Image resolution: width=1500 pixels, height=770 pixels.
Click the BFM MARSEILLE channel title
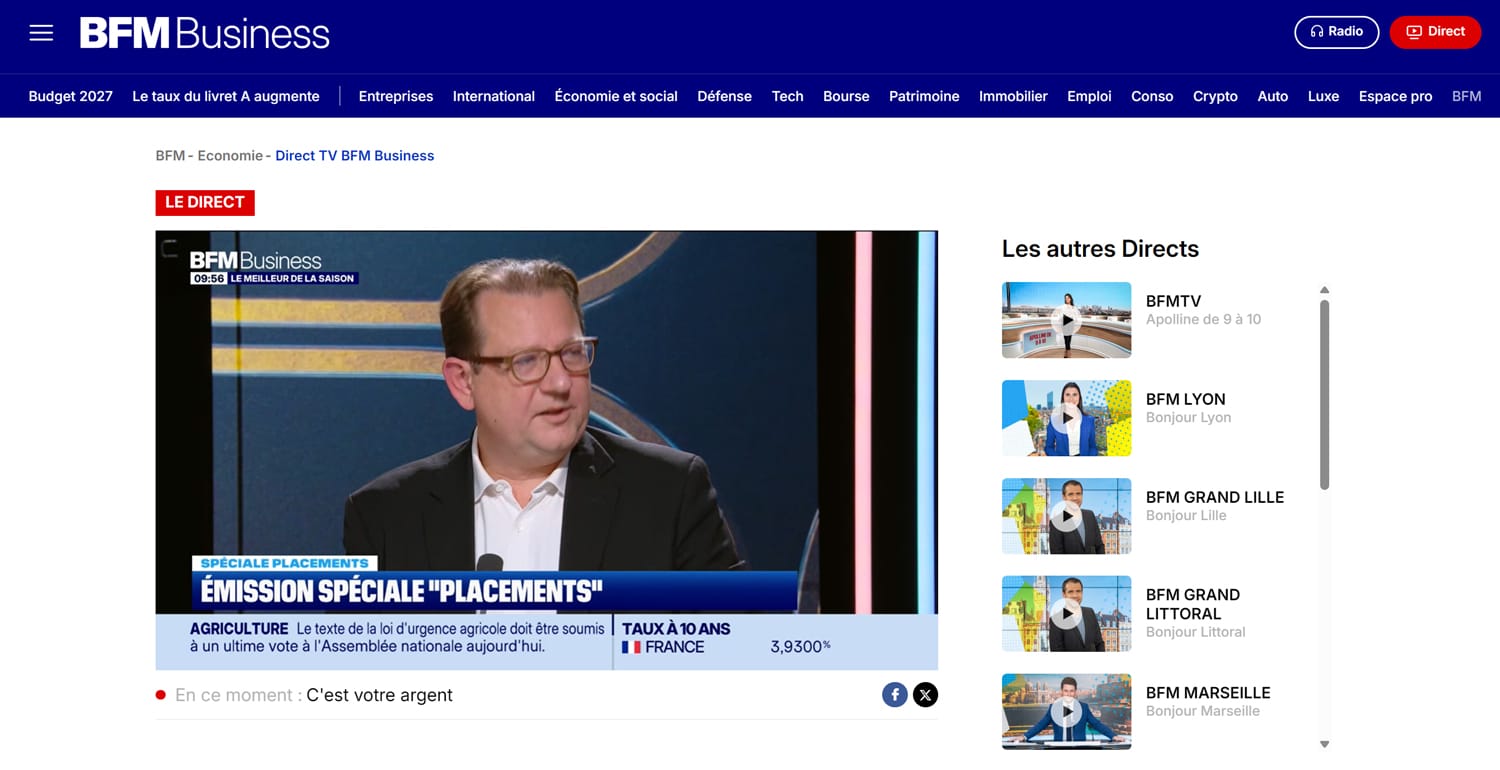(1208, 692)
